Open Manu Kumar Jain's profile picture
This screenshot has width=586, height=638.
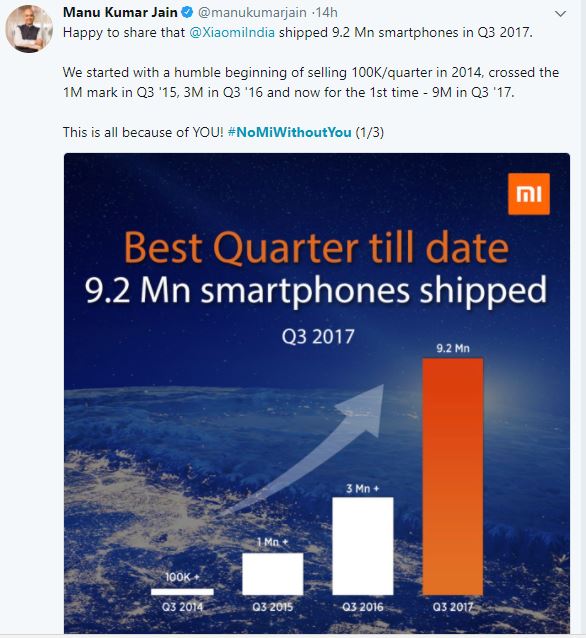pyautogui.click(x=28, y=29)
